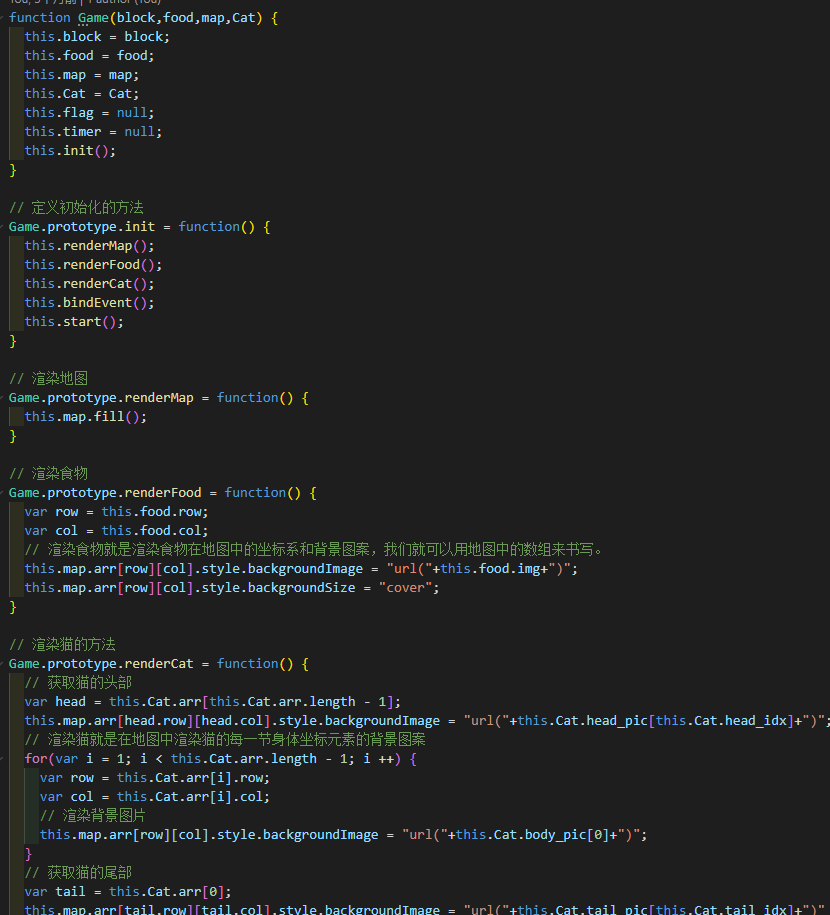Click the 'this.renderFood();' call

(x=93, y=264)
